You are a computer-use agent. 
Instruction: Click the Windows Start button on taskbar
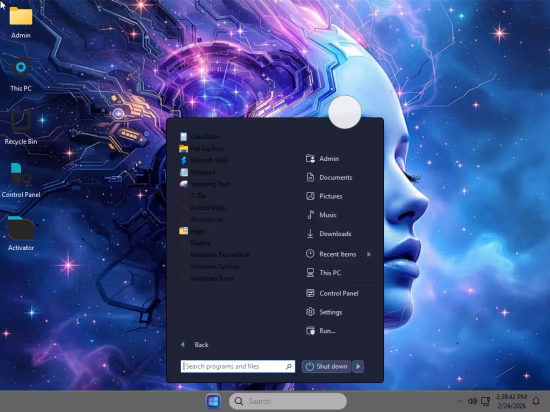pyautogui.click(x=213, y=401)
